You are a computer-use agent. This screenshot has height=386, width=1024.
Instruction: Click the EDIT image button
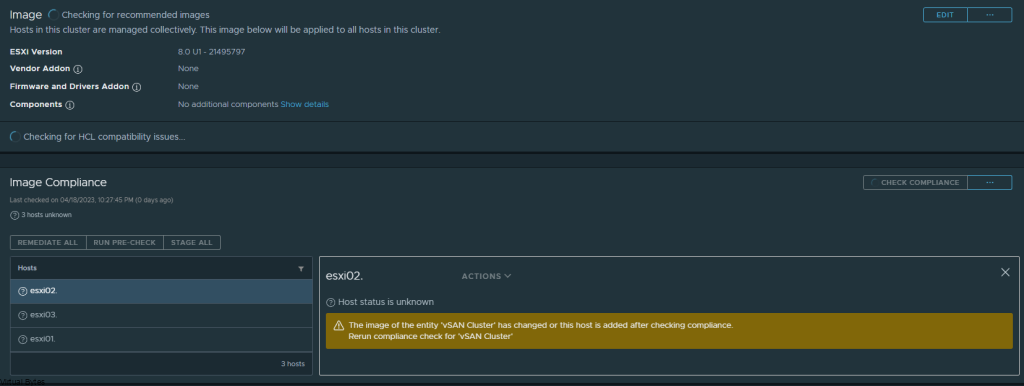(x=945, y=14)
